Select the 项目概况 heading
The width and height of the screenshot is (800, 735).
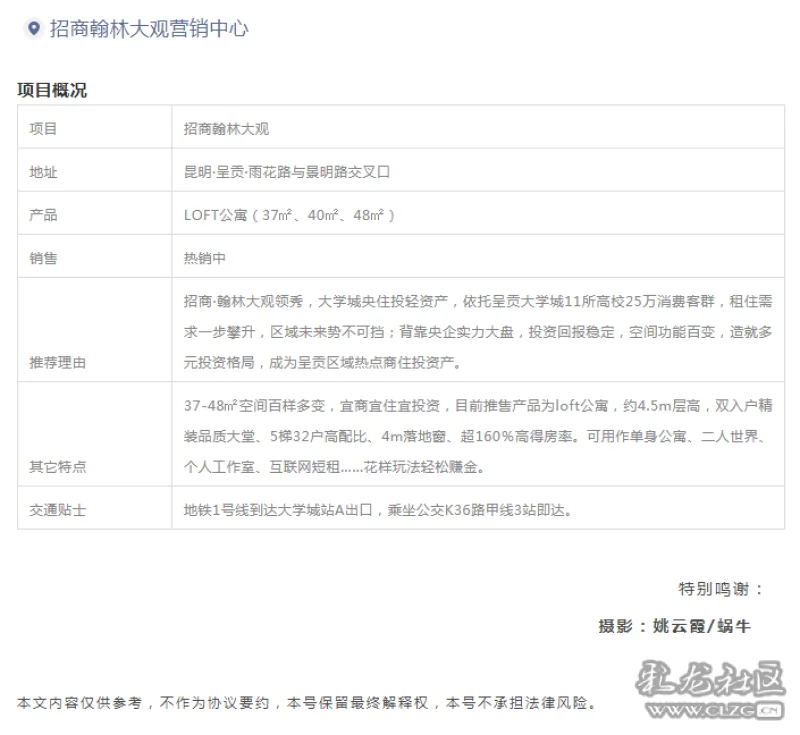pos(52,90)
